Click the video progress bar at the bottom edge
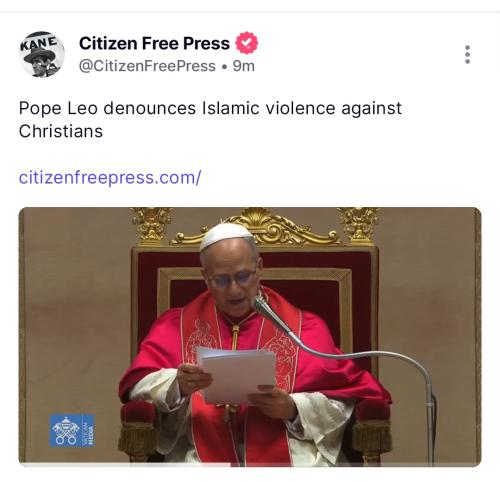This screenshot has width=500, height=482. click(x=250, y=465)
